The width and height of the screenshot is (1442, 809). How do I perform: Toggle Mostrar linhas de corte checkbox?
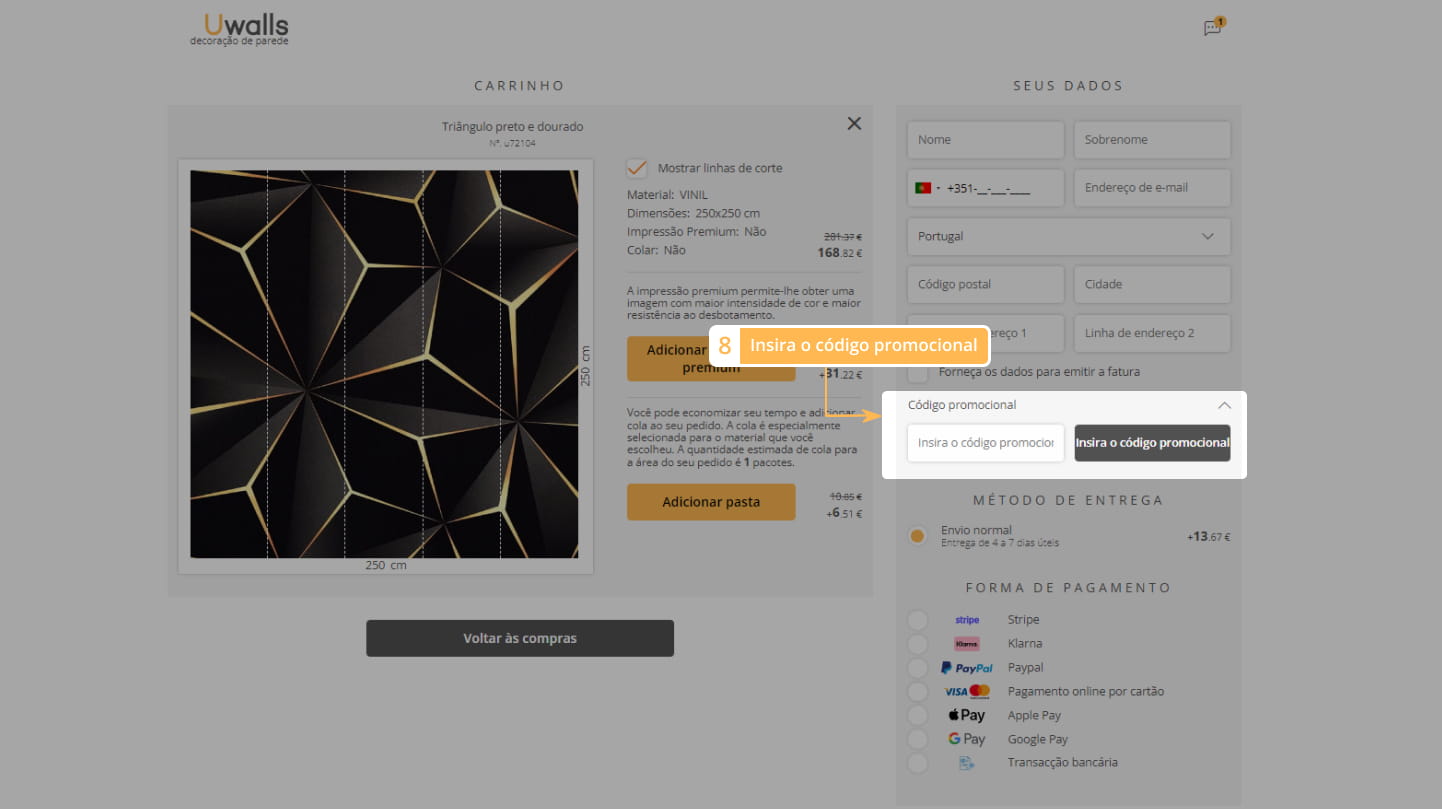[637, 168]
